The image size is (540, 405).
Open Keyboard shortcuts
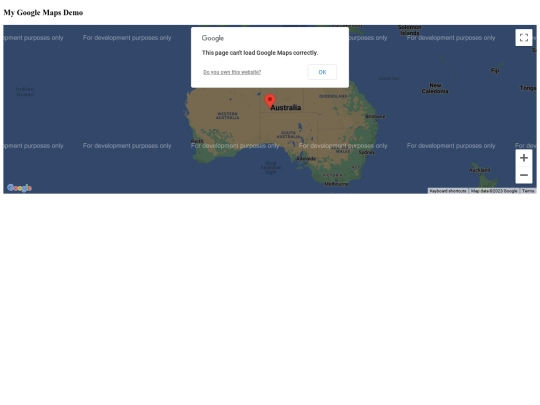click(448, 191)
